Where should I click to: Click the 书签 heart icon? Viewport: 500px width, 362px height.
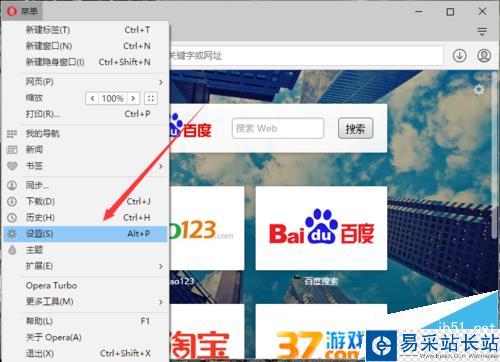12,166
